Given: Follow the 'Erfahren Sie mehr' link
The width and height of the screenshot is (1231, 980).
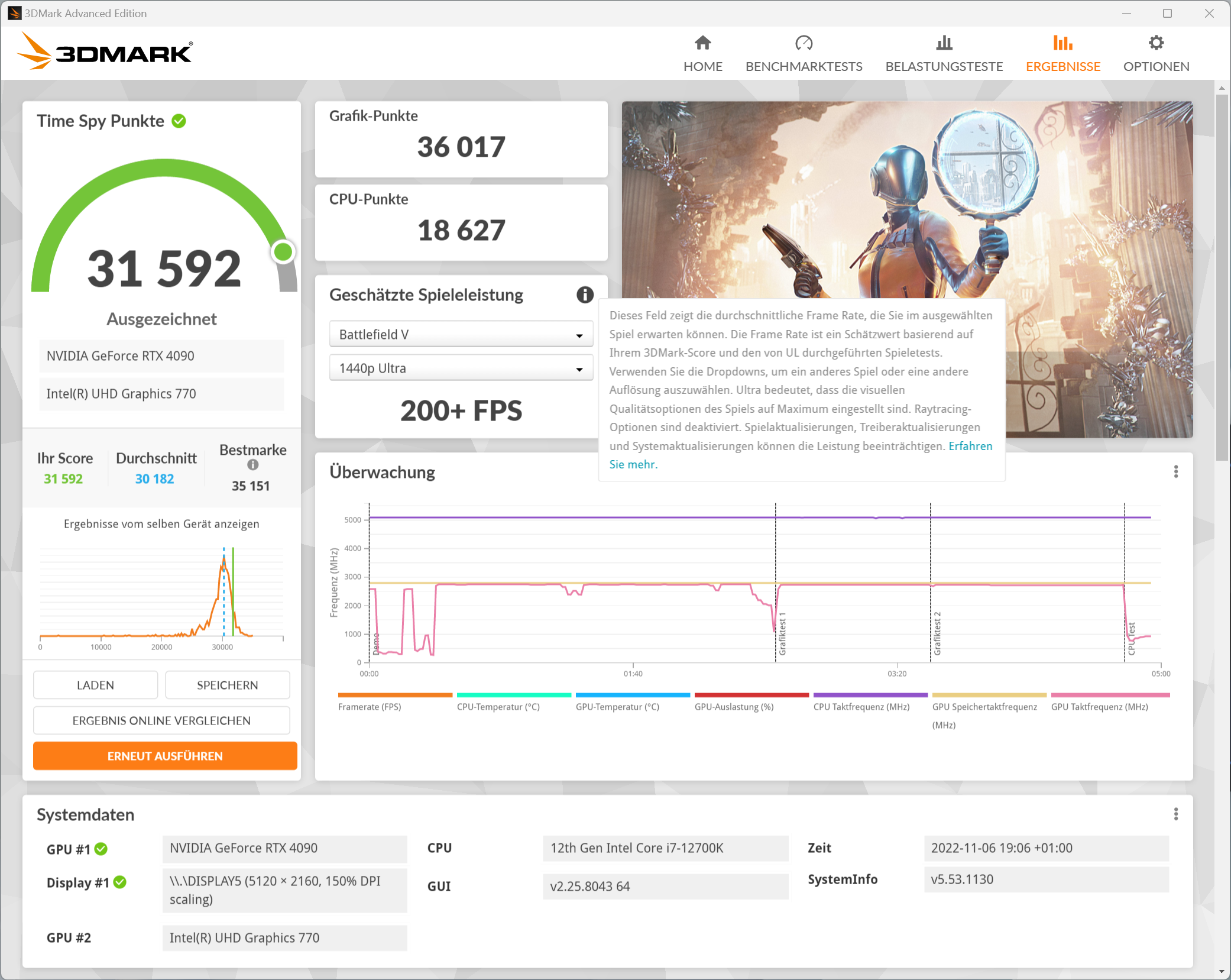Looking at the screenshot, I should (x=970, y=447).
